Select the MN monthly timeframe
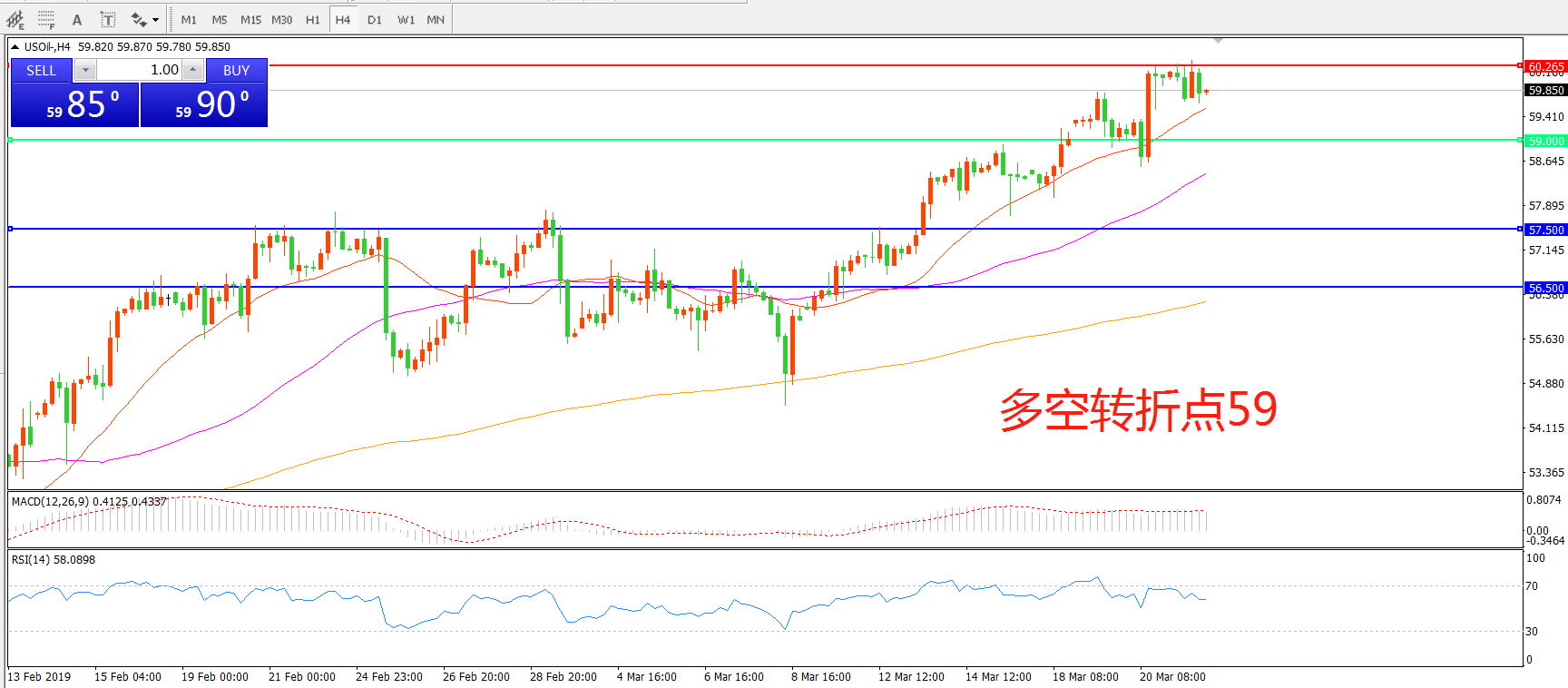 [436, 19]
